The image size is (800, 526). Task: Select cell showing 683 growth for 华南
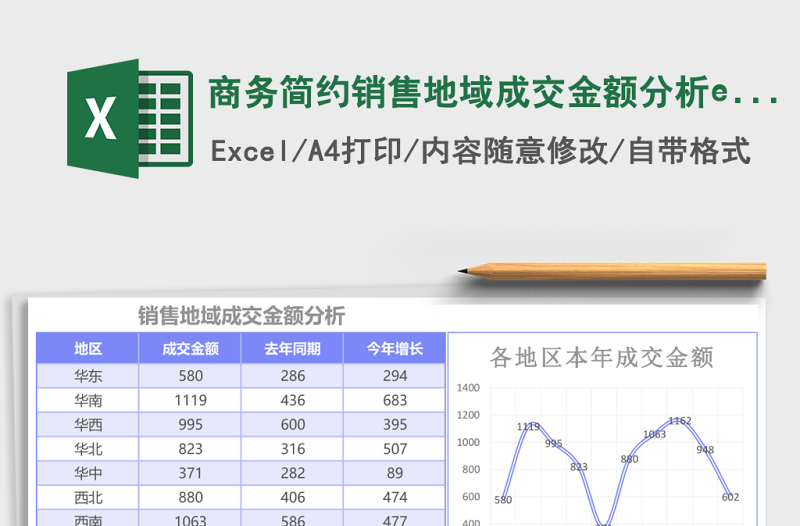click(394, 400)
